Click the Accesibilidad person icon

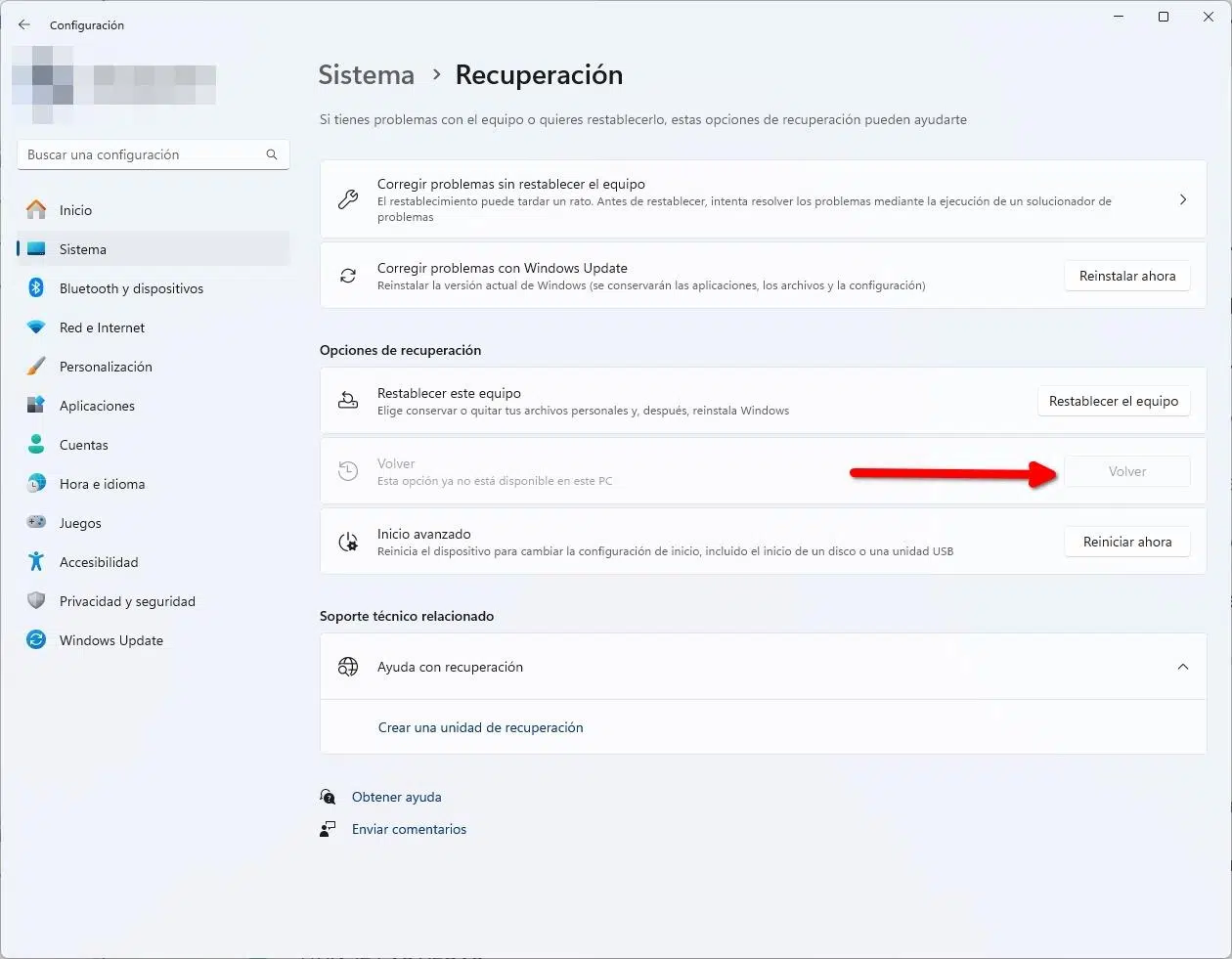tap(36, 562)
